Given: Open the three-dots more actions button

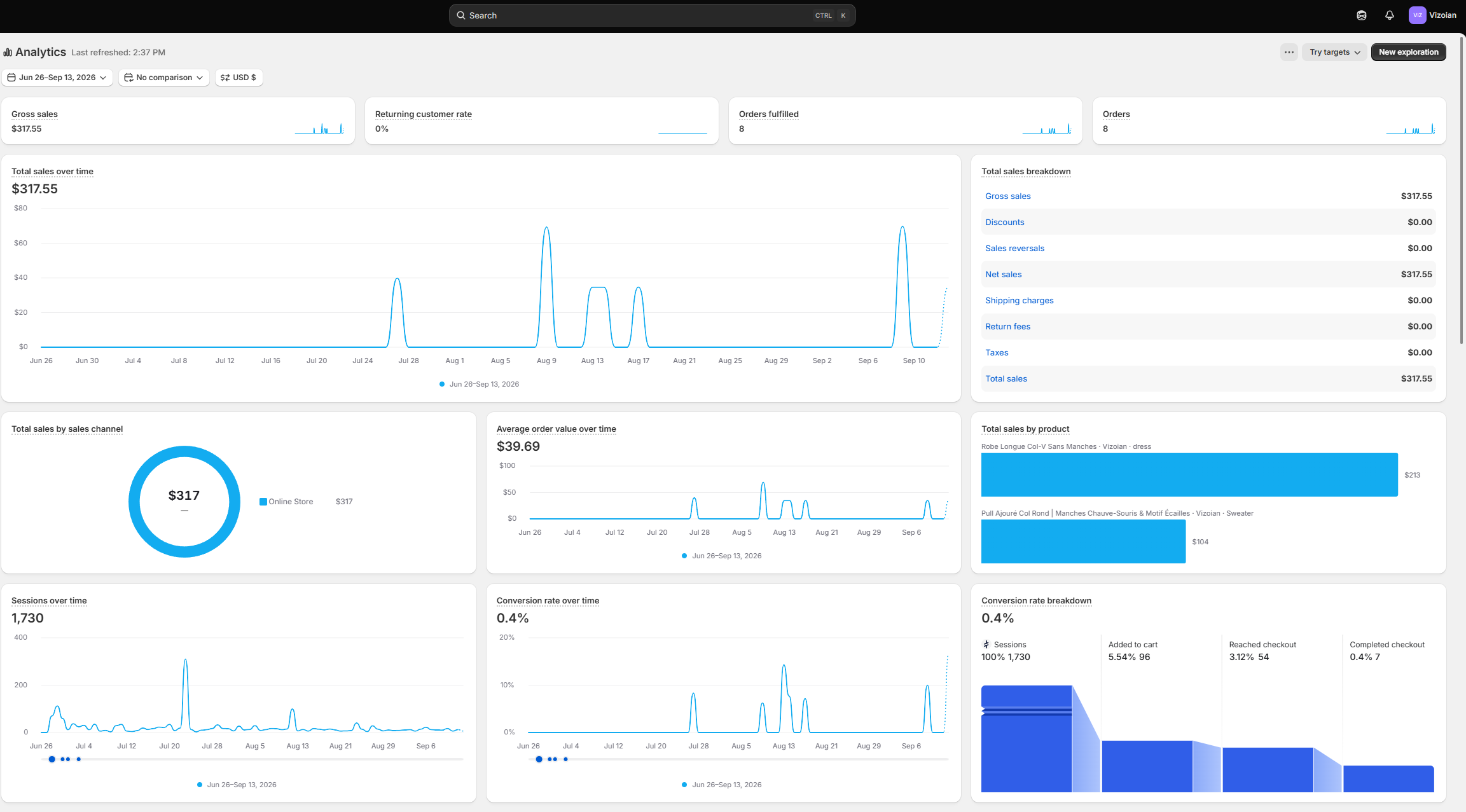Looking at the screenshot, I should (1289, 52).
